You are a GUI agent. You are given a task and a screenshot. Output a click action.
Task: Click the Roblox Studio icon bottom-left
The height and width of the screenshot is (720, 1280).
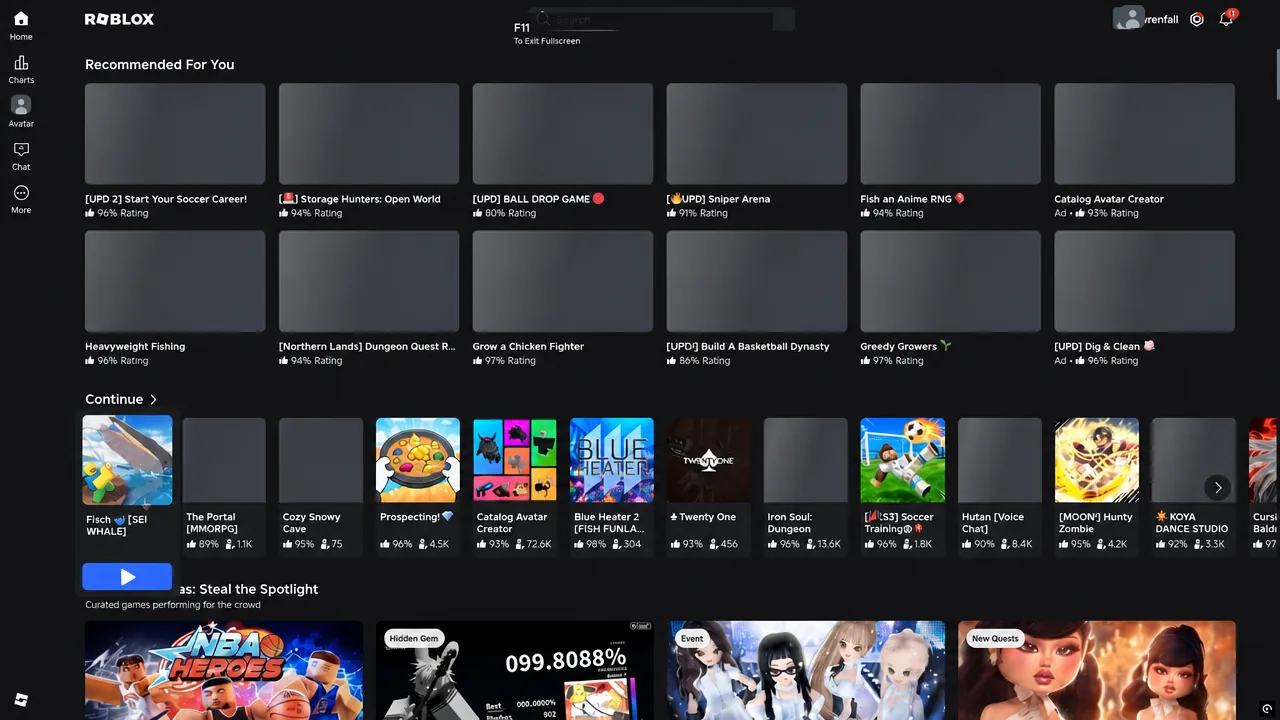tap(21, 700)
